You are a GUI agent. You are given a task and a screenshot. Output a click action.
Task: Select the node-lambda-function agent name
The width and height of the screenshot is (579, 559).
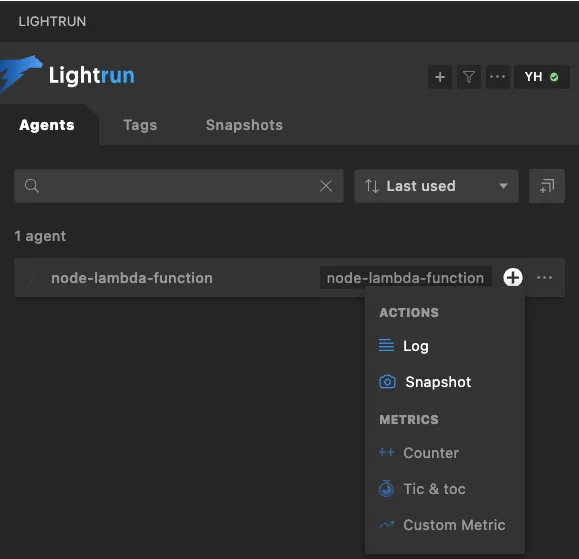point(132,278)
